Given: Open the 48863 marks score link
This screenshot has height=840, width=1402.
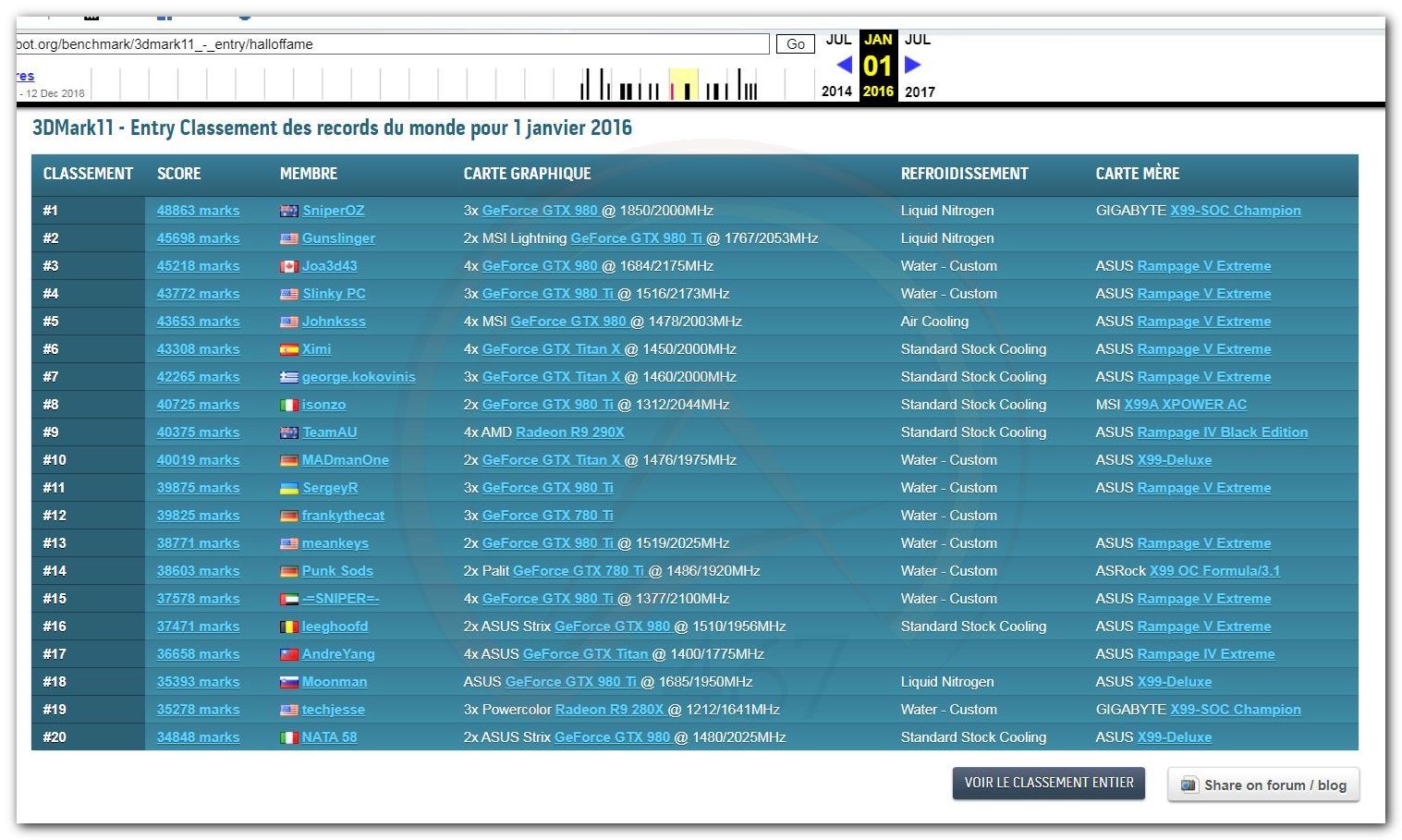Looking at the screenshot, I should point(198,211).
